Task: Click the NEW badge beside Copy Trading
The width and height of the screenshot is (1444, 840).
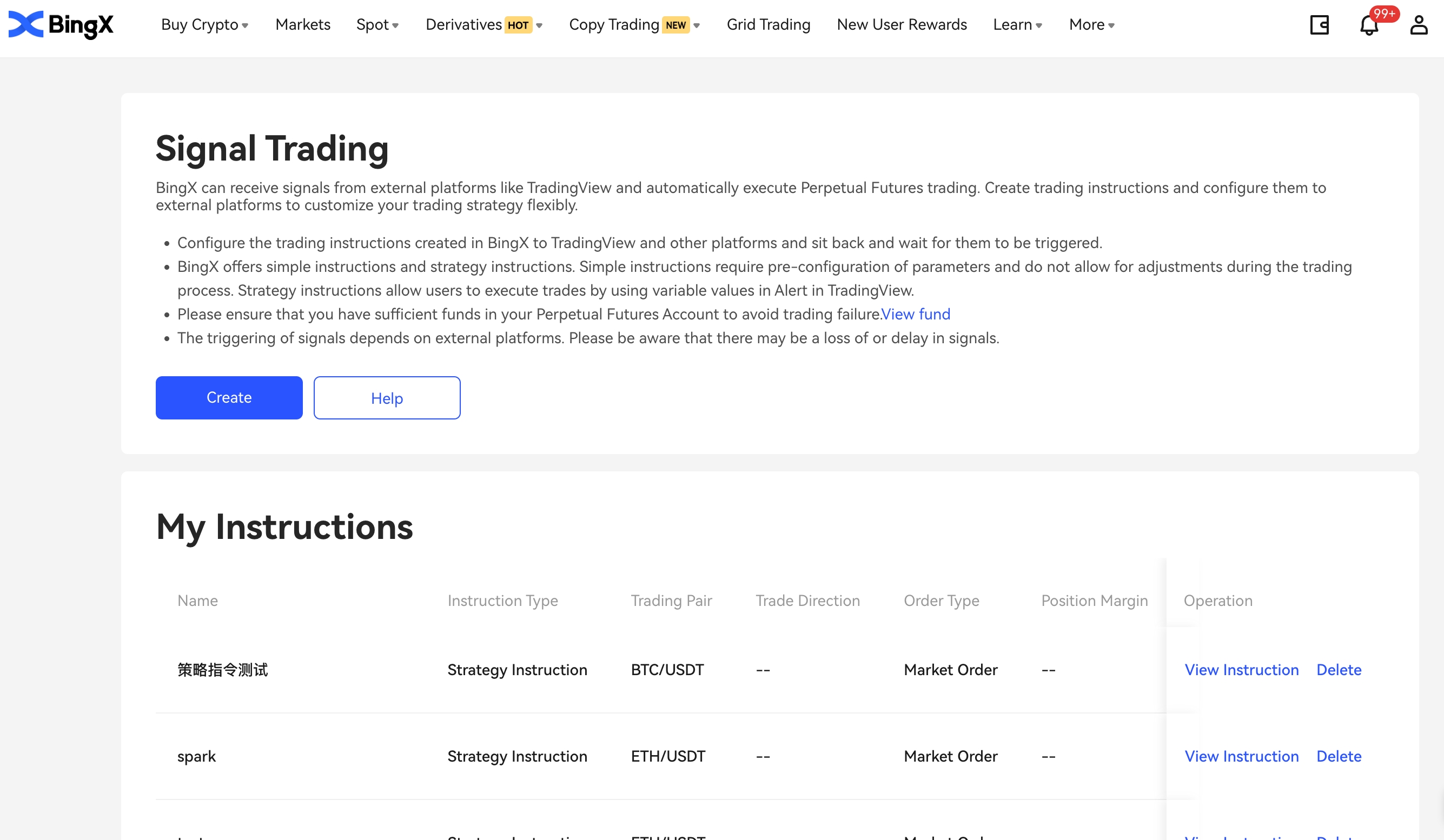Action: (675, 25)
